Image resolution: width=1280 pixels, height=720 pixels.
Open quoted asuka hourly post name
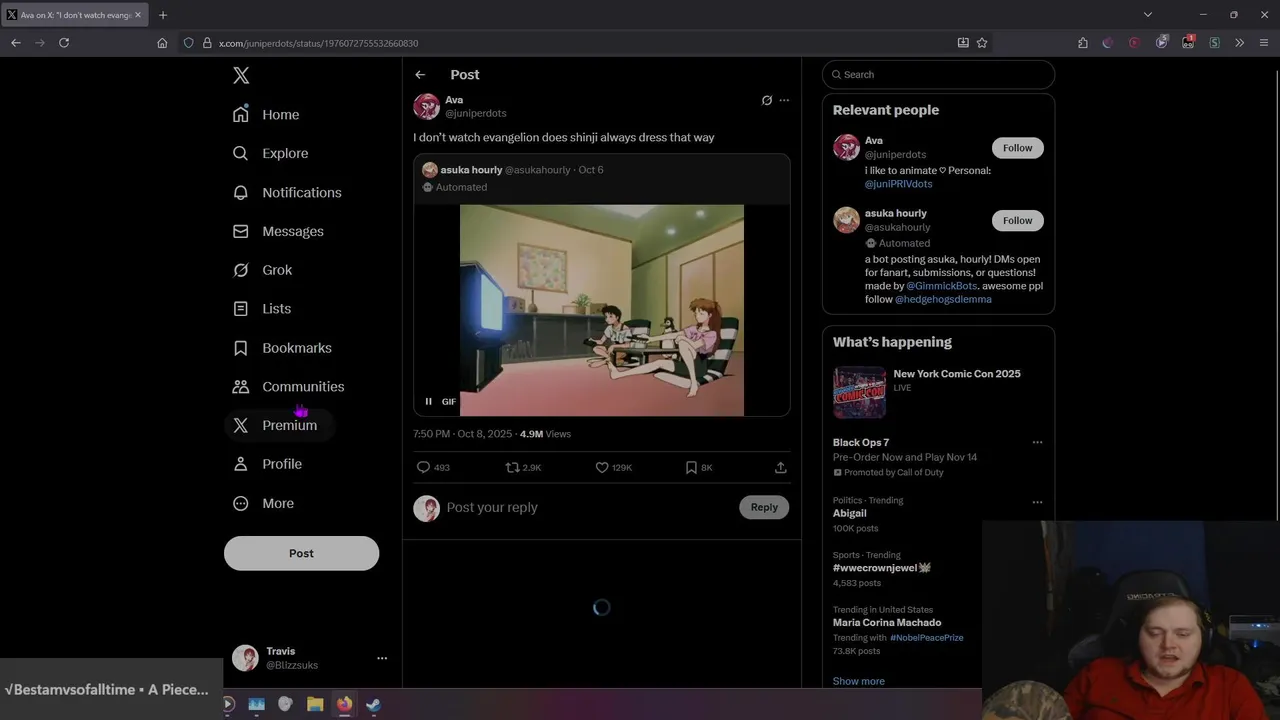(x=471, y=170)
